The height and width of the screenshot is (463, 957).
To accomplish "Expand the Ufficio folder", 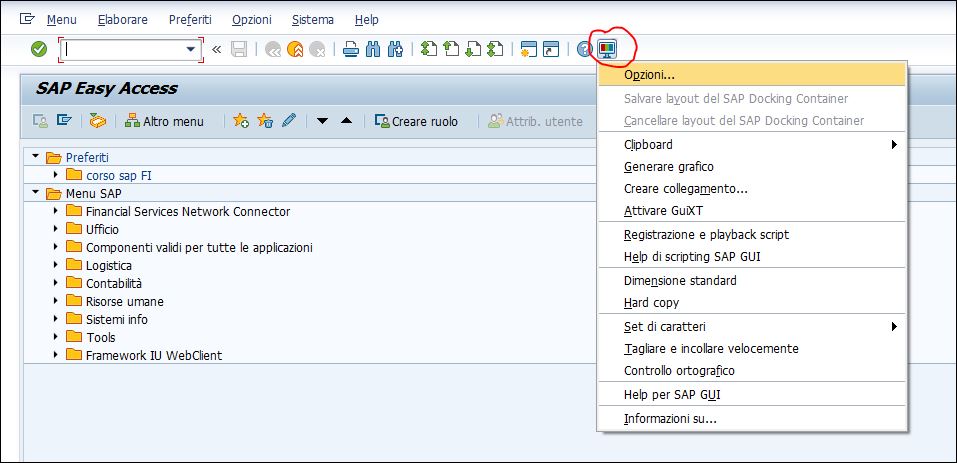I will 56,229.
